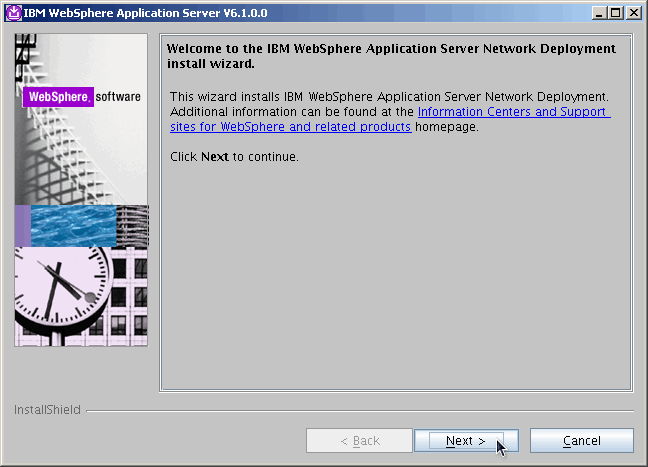This screenshot has width=648, height=467.
Task: Click the bold welcome heading text
Action: point(391,56)
